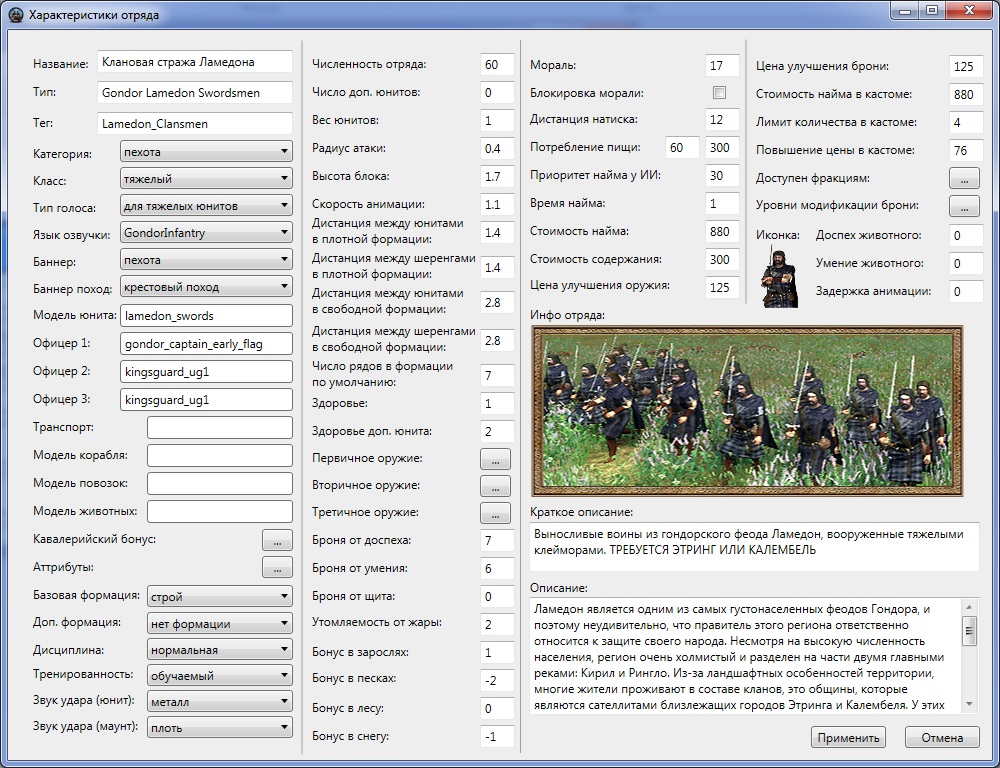Click the Здоровье value field
The height and width of the screenshot is (768, 1000).
point(497,404)
